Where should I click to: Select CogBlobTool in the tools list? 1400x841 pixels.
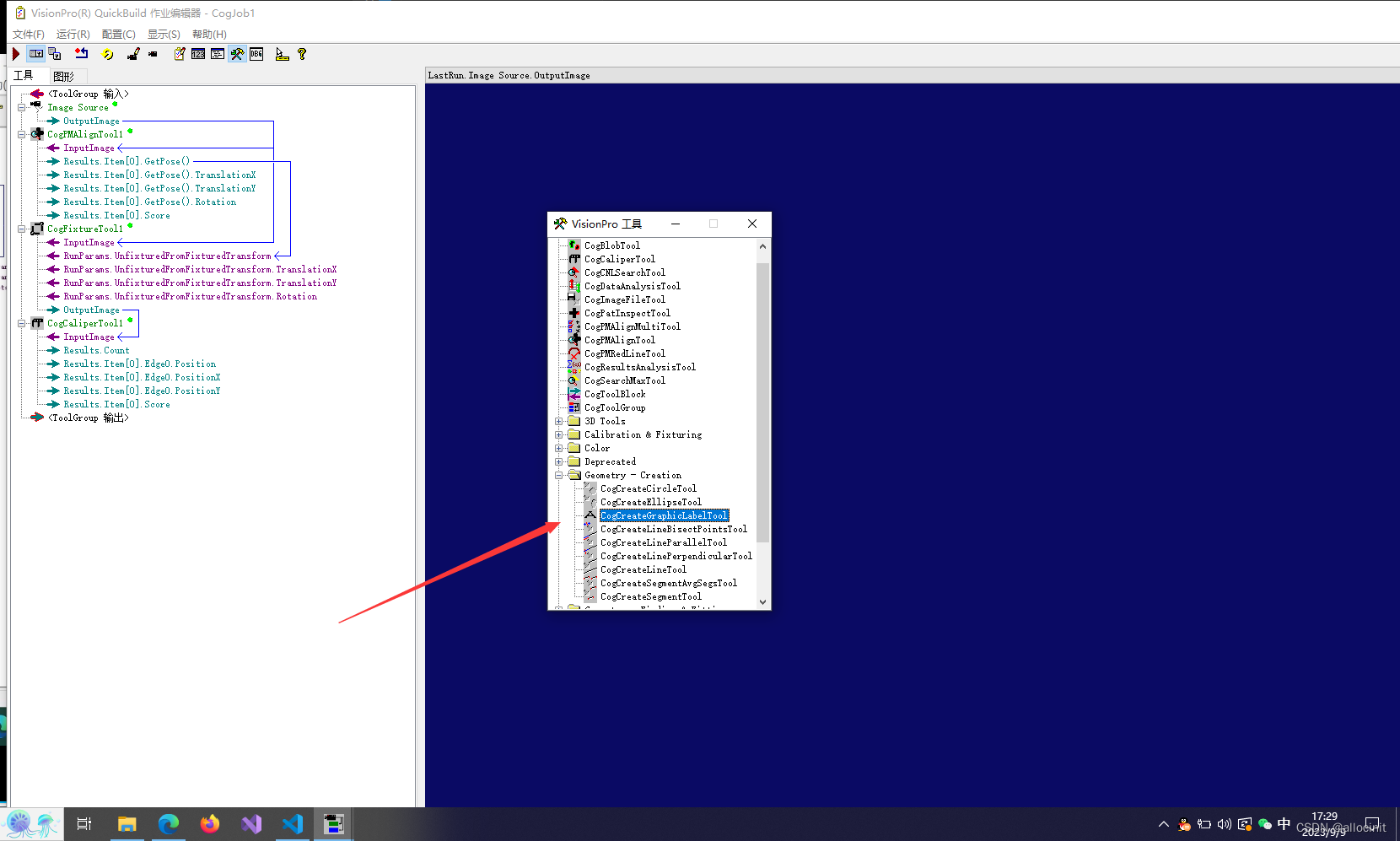tap(611, 245)
